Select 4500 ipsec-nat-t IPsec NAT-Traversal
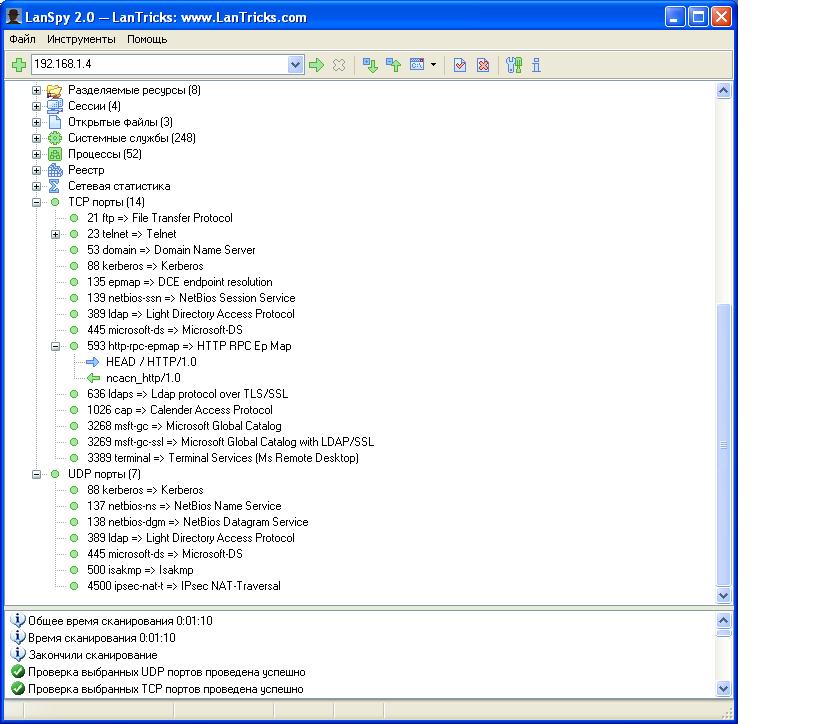 pos(184,586)
